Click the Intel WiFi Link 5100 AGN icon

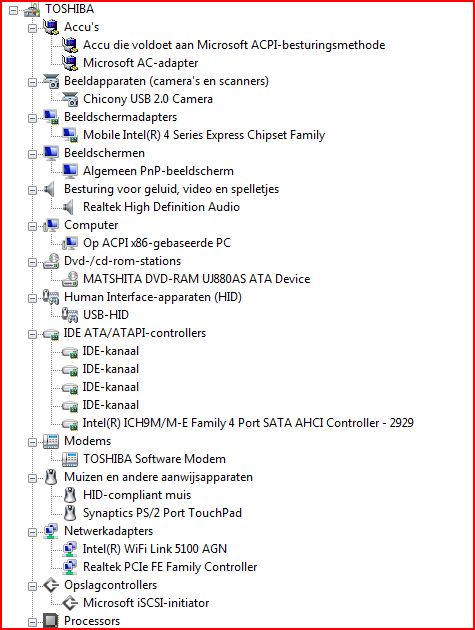[x=70, y=549]
